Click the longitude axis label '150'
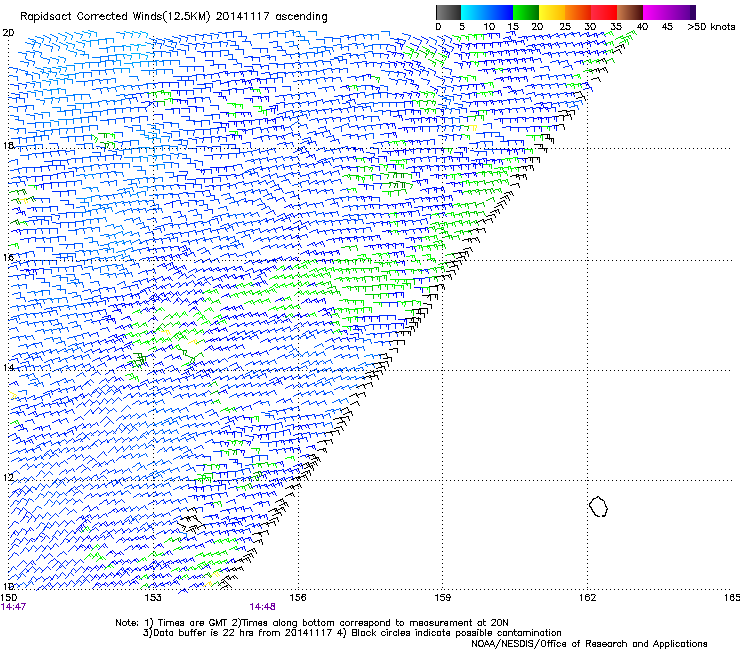This screenshot has width=740, height=650. pos(8,598)
